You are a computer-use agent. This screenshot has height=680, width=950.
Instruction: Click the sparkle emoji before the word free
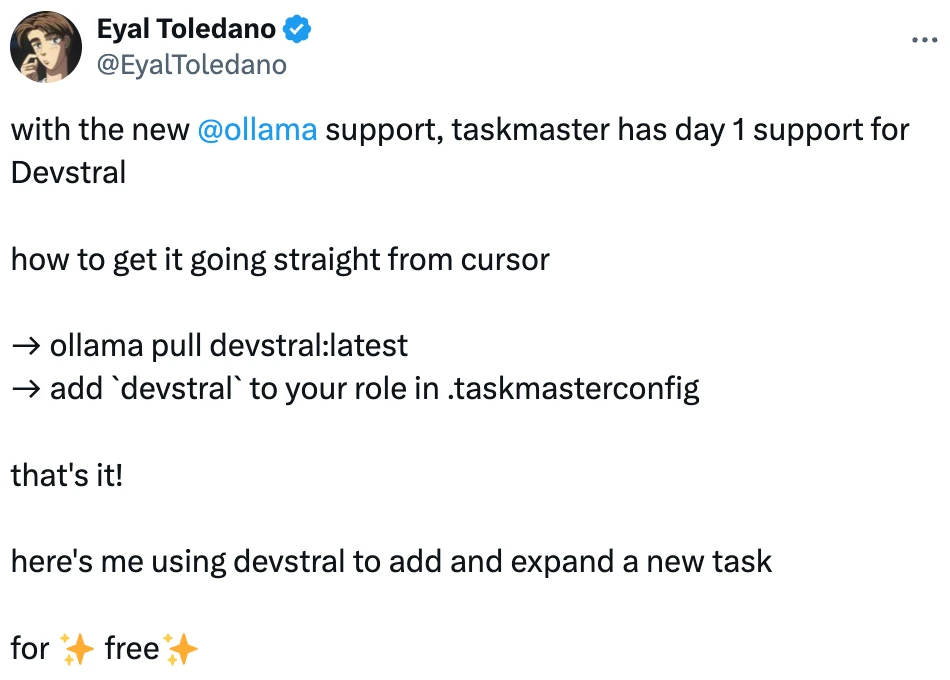coord(77,649)
